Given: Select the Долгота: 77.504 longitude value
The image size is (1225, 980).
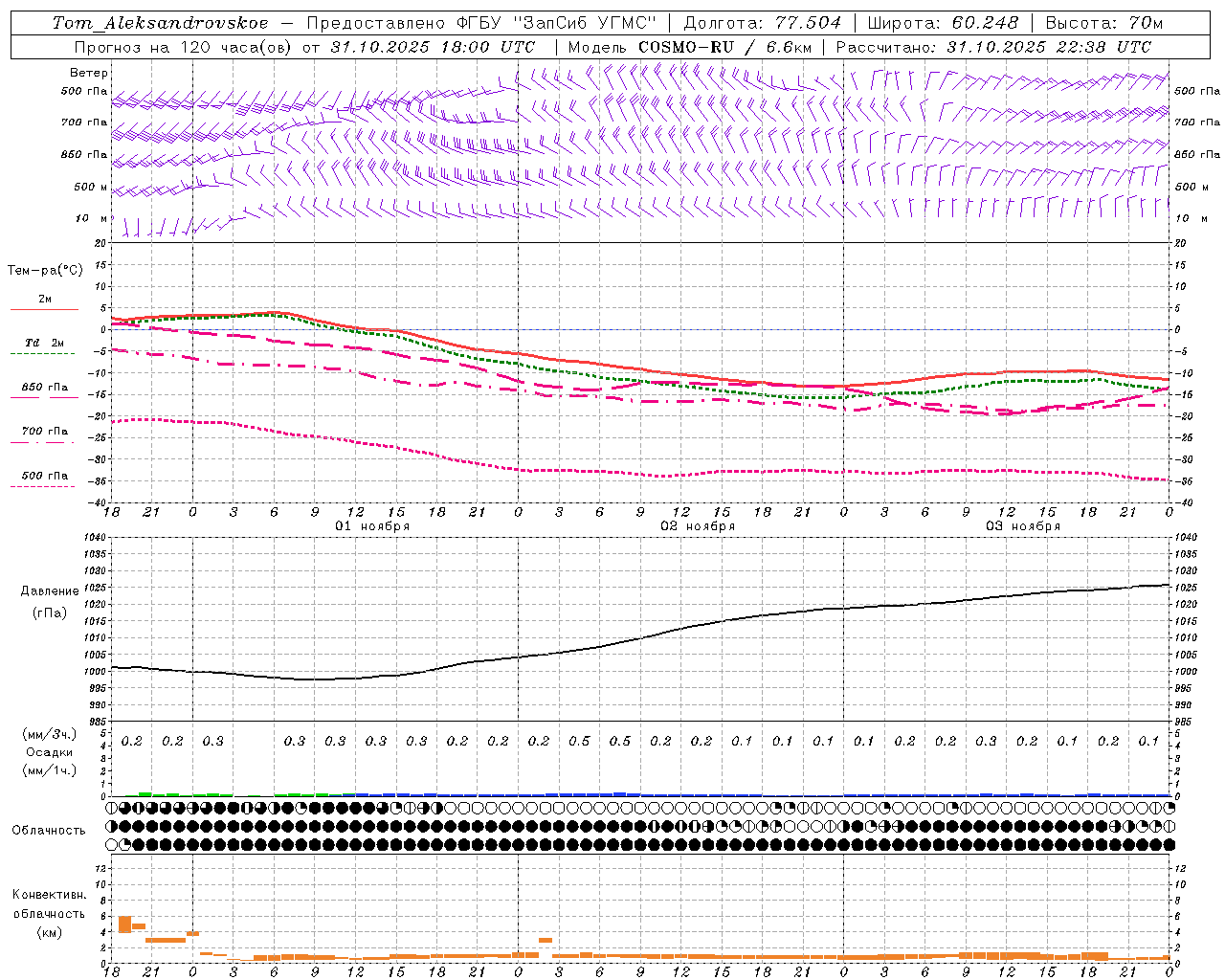Looking at the screenshot, I should point(762,23).
